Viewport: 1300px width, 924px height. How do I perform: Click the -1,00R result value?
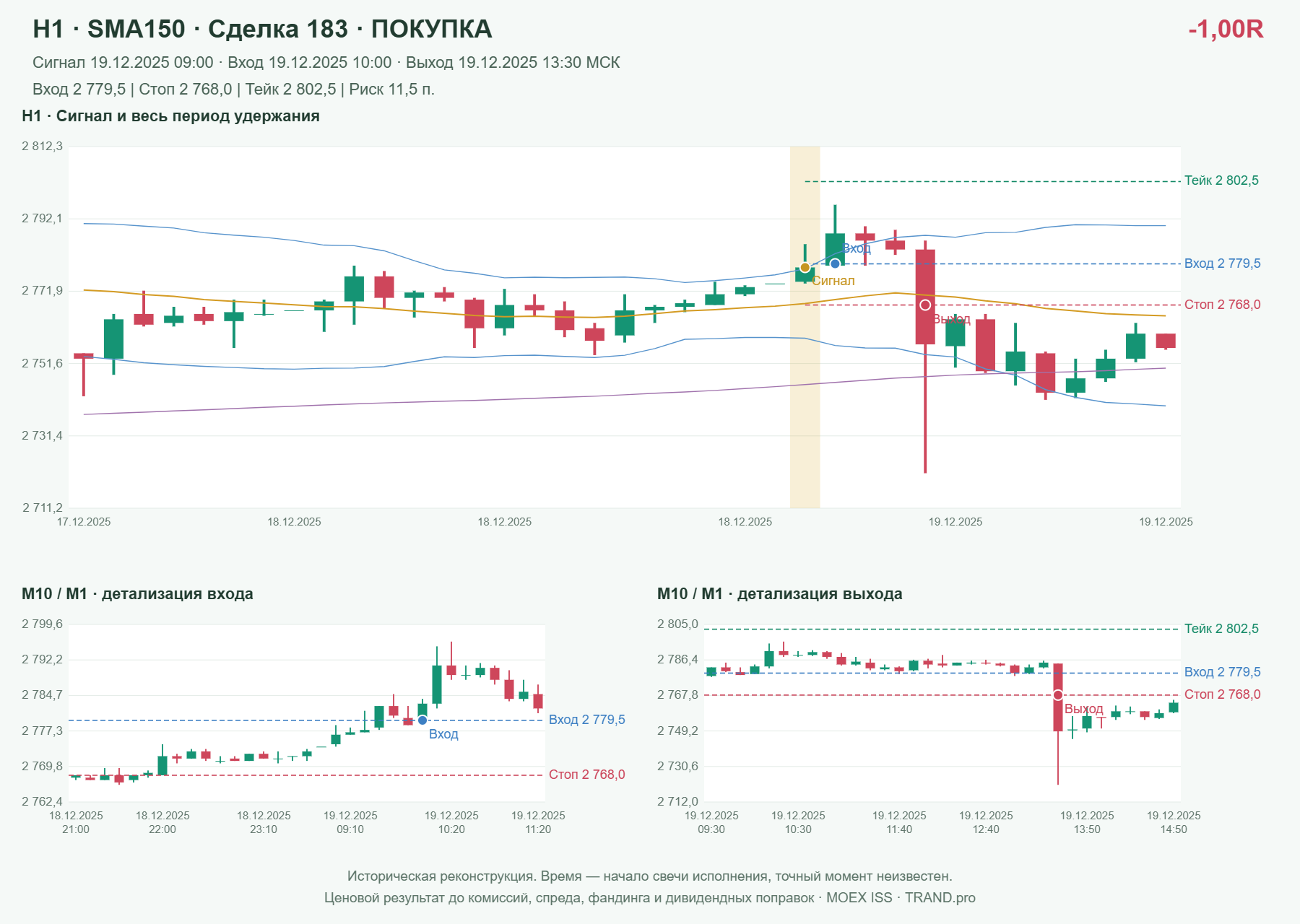click(x=1226, y=29)
